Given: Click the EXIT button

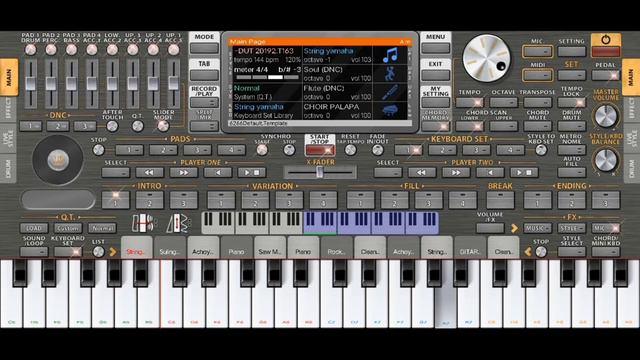Looking at the screenshot, I should pos(436,75).
